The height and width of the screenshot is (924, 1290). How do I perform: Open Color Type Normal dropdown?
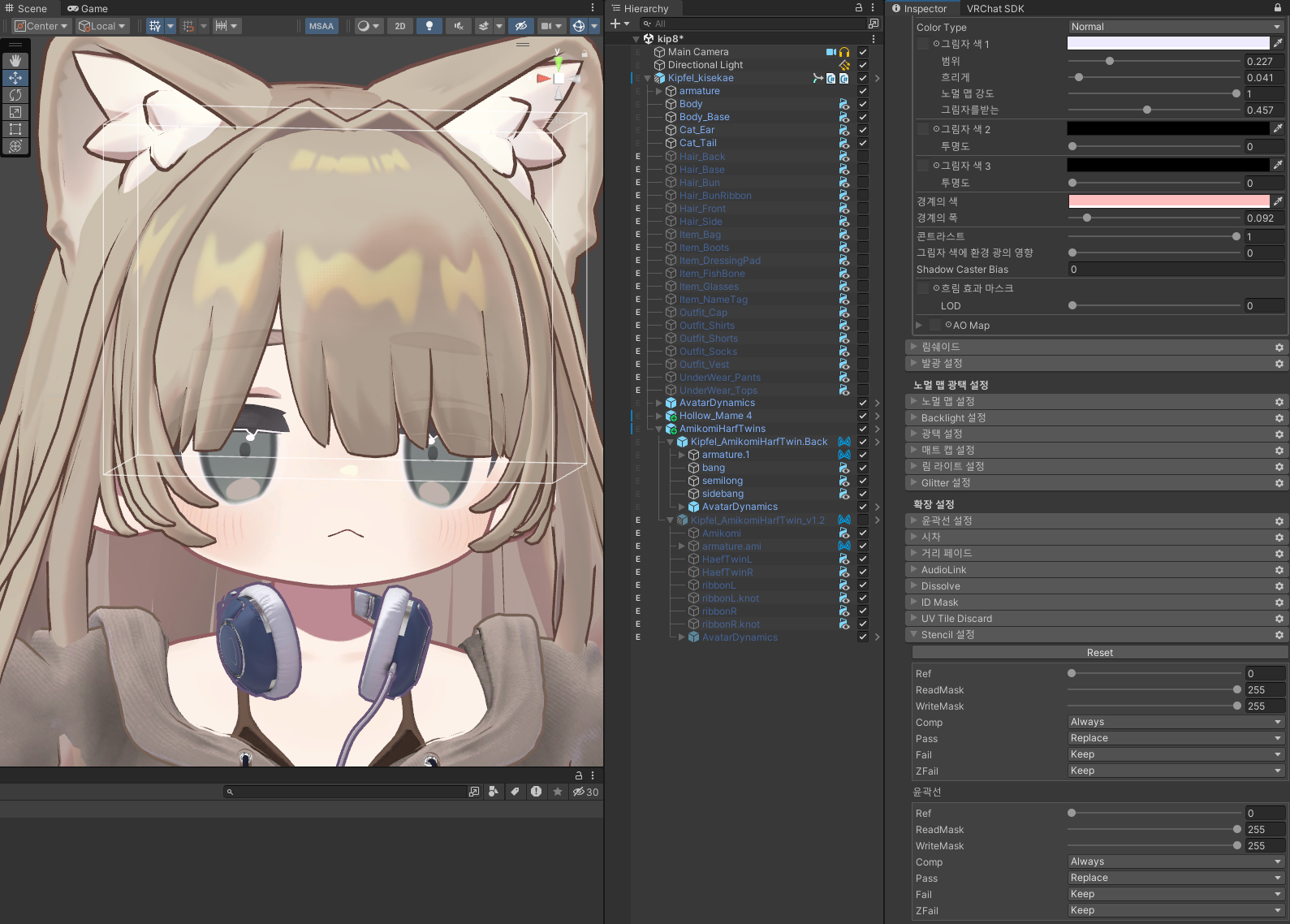(x=1176, y=27)
